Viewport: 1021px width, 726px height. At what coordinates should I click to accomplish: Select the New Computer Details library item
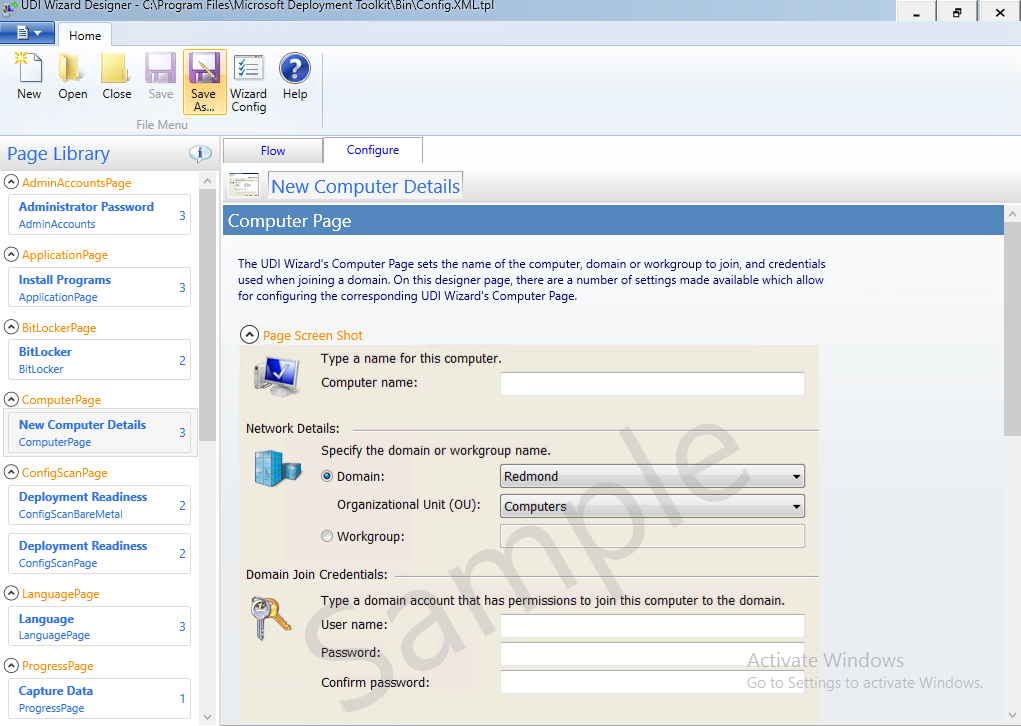click(x=99, y=432)
